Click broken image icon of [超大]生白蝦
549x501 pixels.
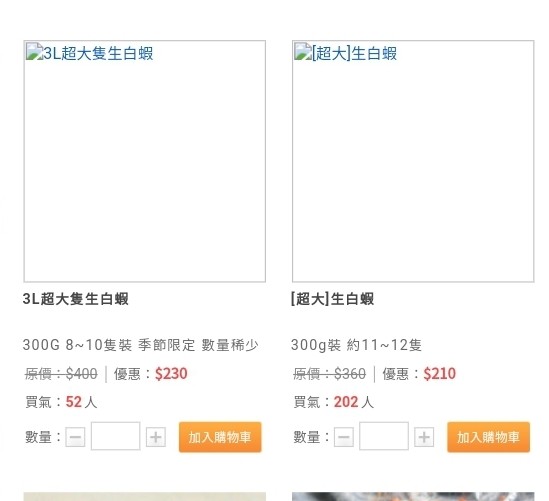[303, 51]
